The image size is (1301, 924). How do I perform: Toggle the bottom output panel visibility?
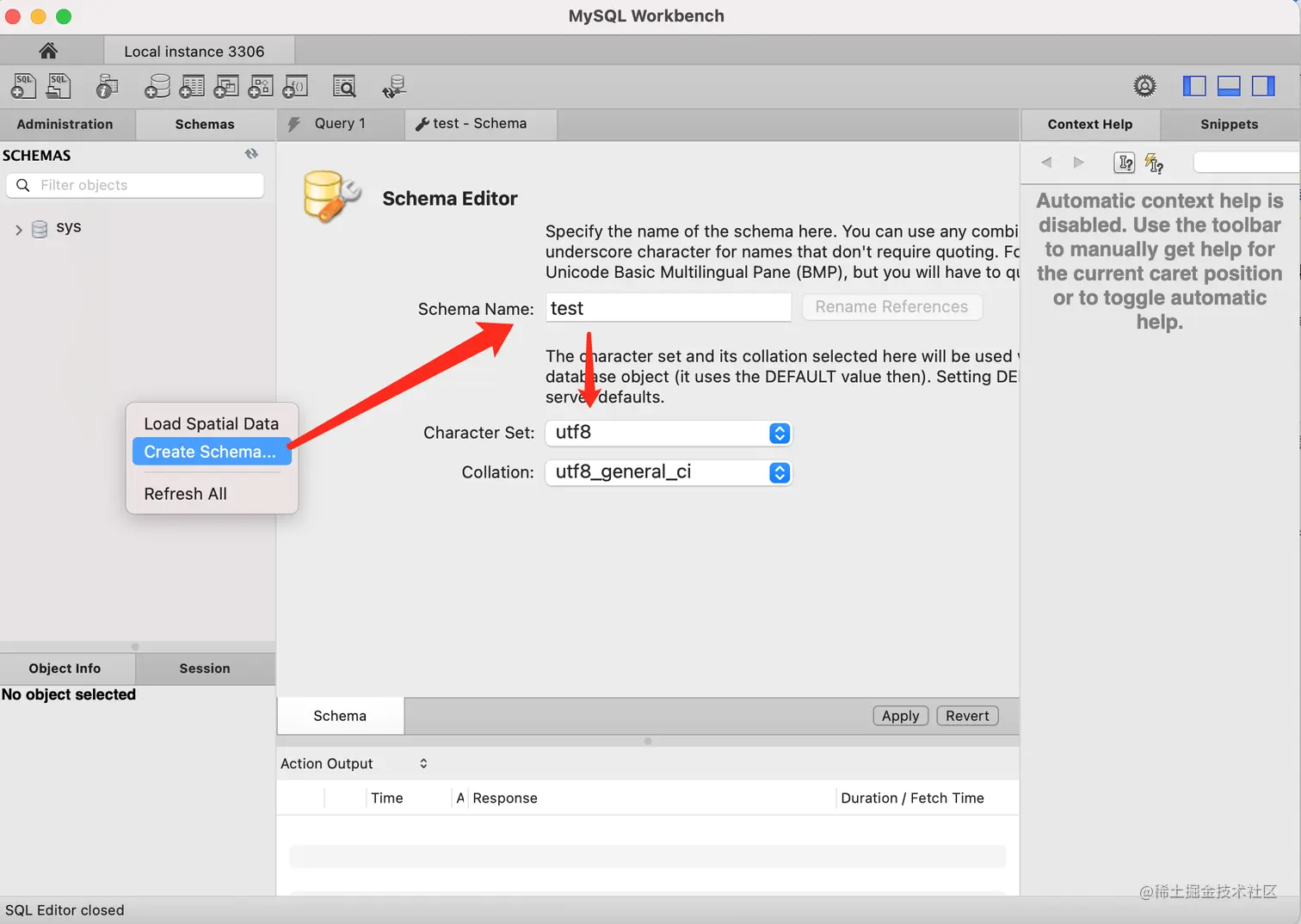[x=1229, y=86]
